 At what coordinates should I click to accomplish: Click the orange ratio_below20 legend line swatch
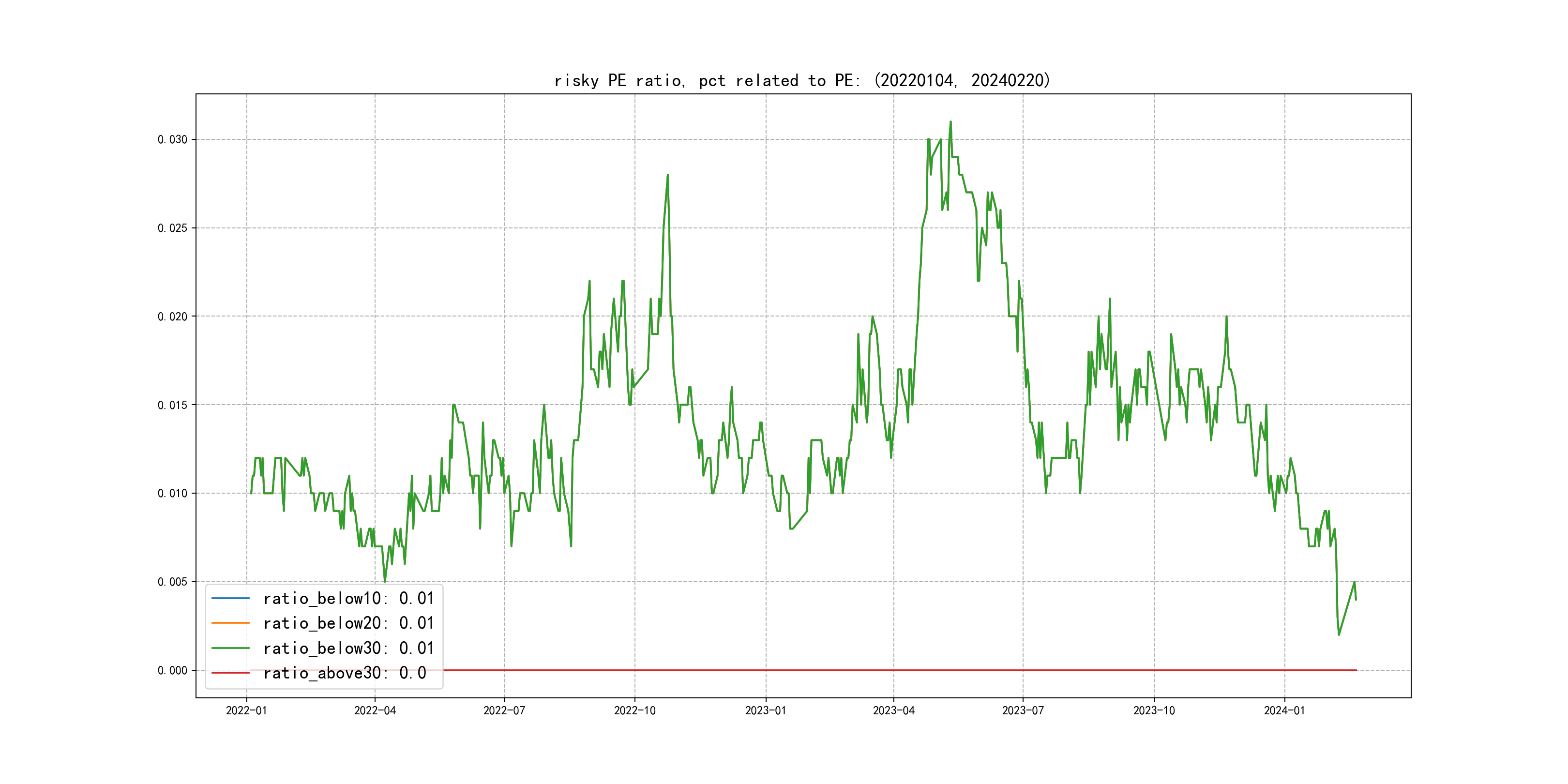(x=230, y=623)
